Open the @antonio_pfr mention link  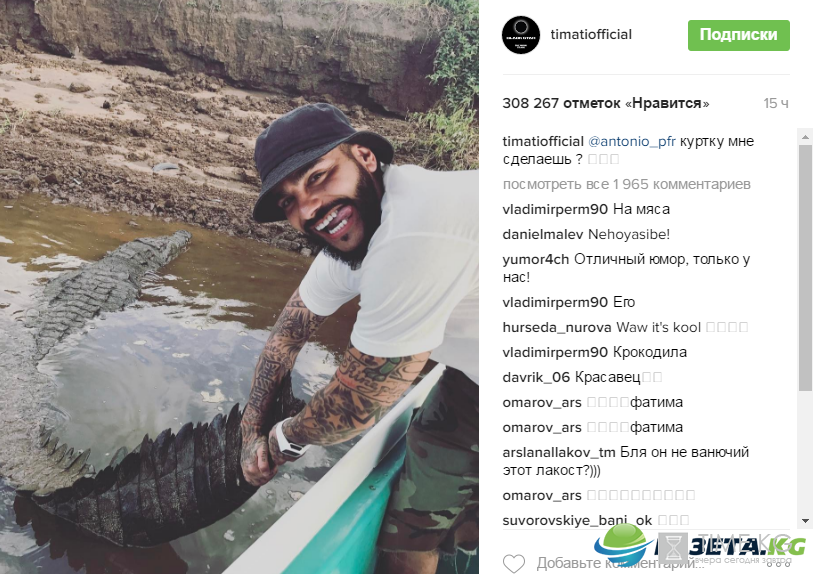pyautogui.click(x=632, y=142)
